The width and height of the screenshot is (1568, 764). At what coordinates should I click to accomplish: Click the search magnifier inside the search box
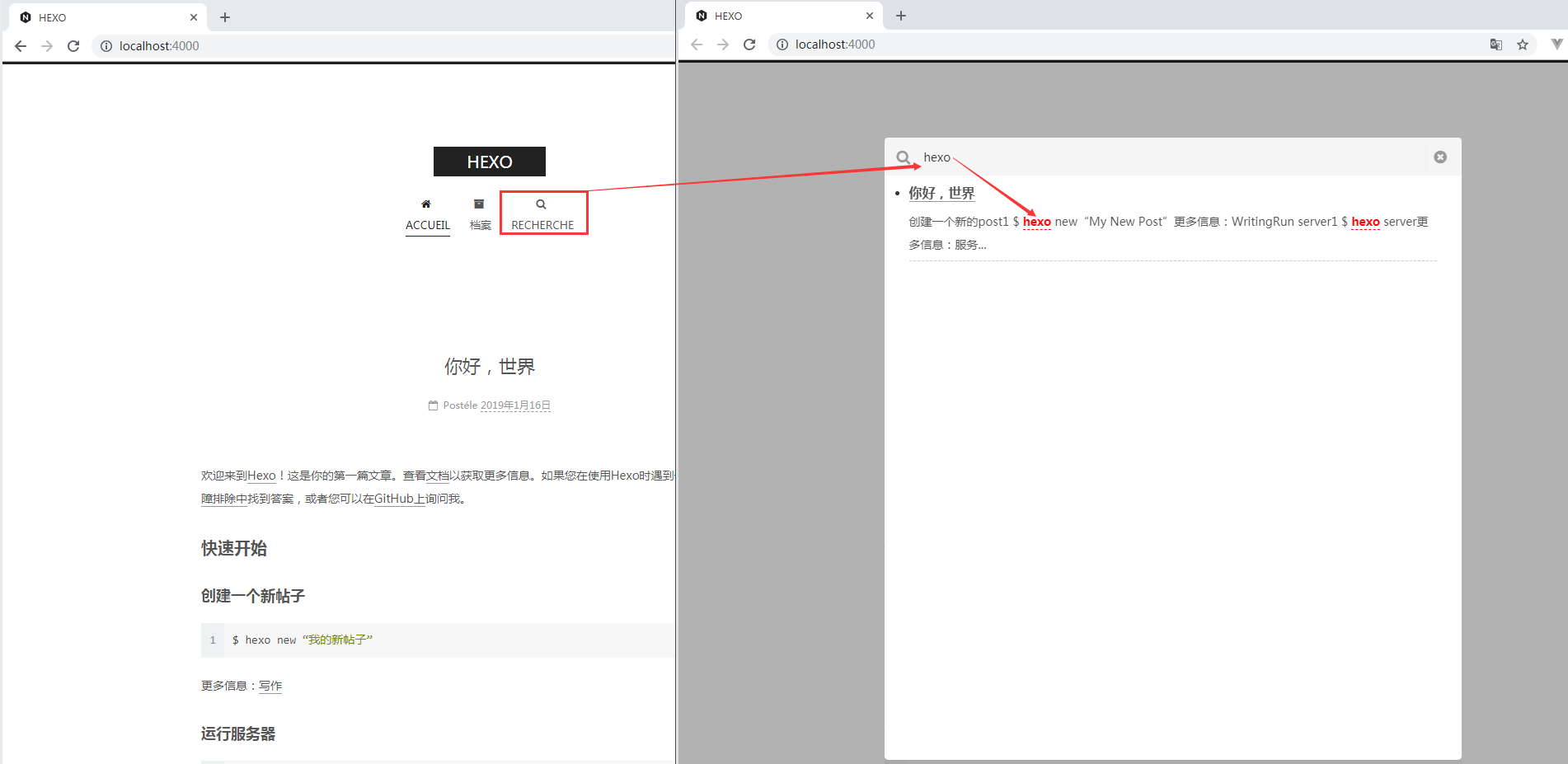(904, 157)
